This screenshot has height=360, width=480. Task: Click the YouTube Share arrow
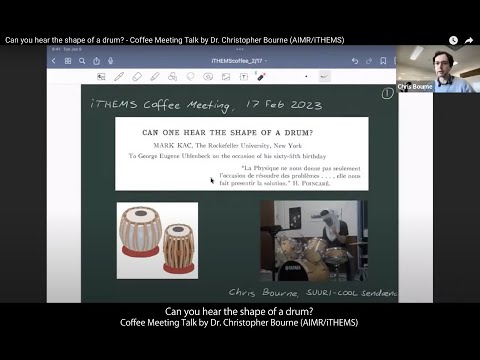coord(469,40)
